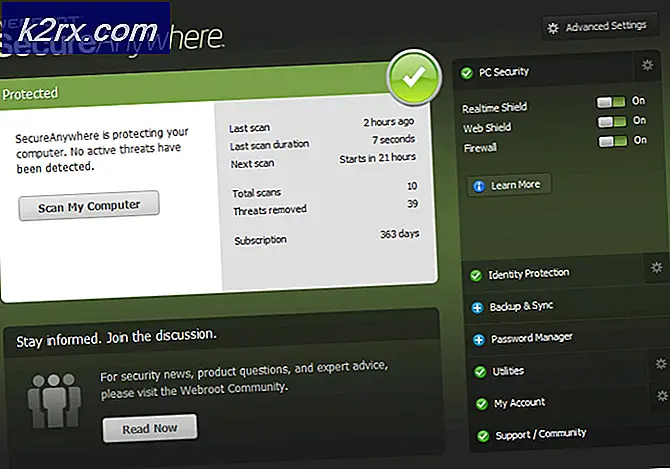
Task: Click the '363 days' subscription value
Action: (400, 234)
